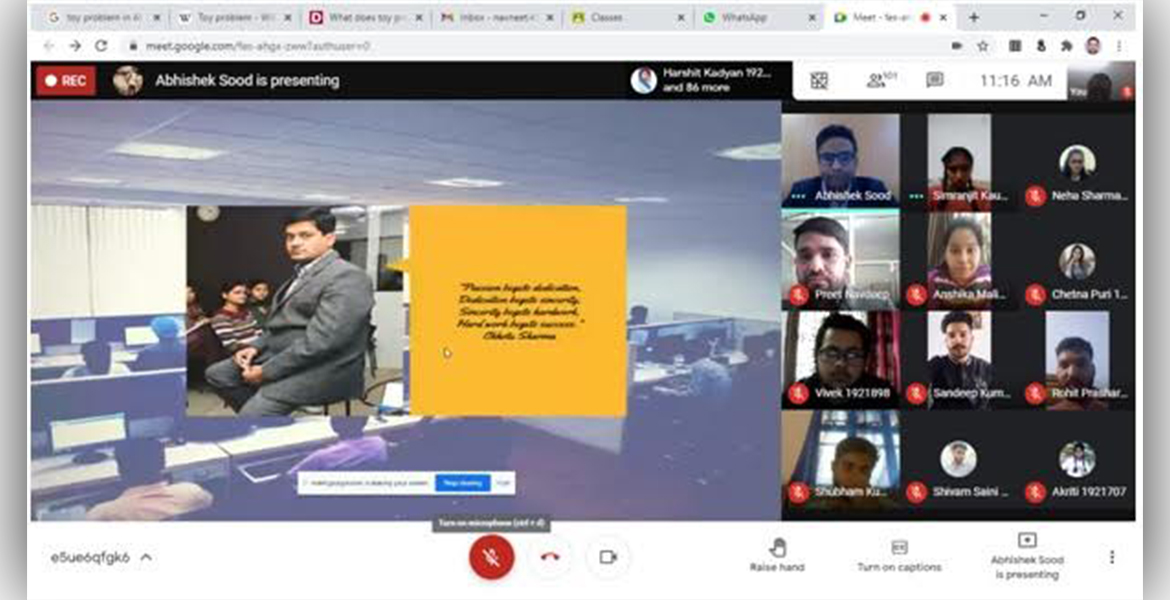The width and height of the screenshot is (1170, 600).
Task: Leave call using red phone icon
Action: 550,557
